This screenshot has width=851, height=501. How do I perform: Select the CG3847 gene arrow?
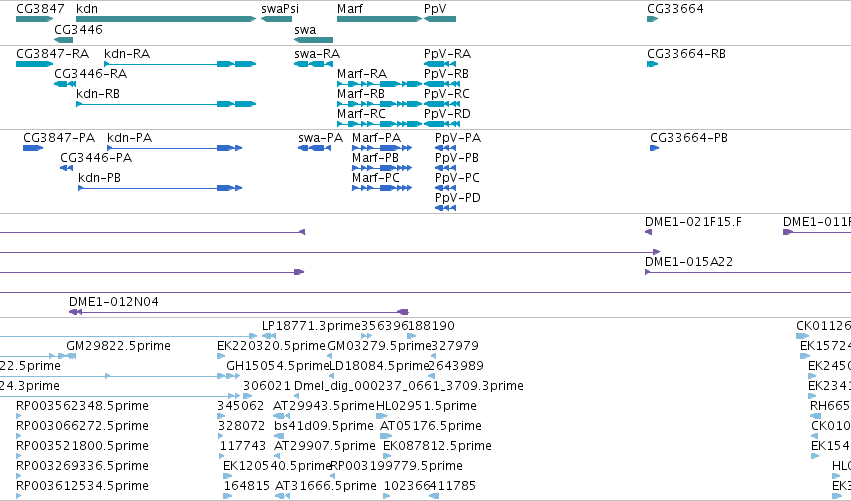coord(35,19)
